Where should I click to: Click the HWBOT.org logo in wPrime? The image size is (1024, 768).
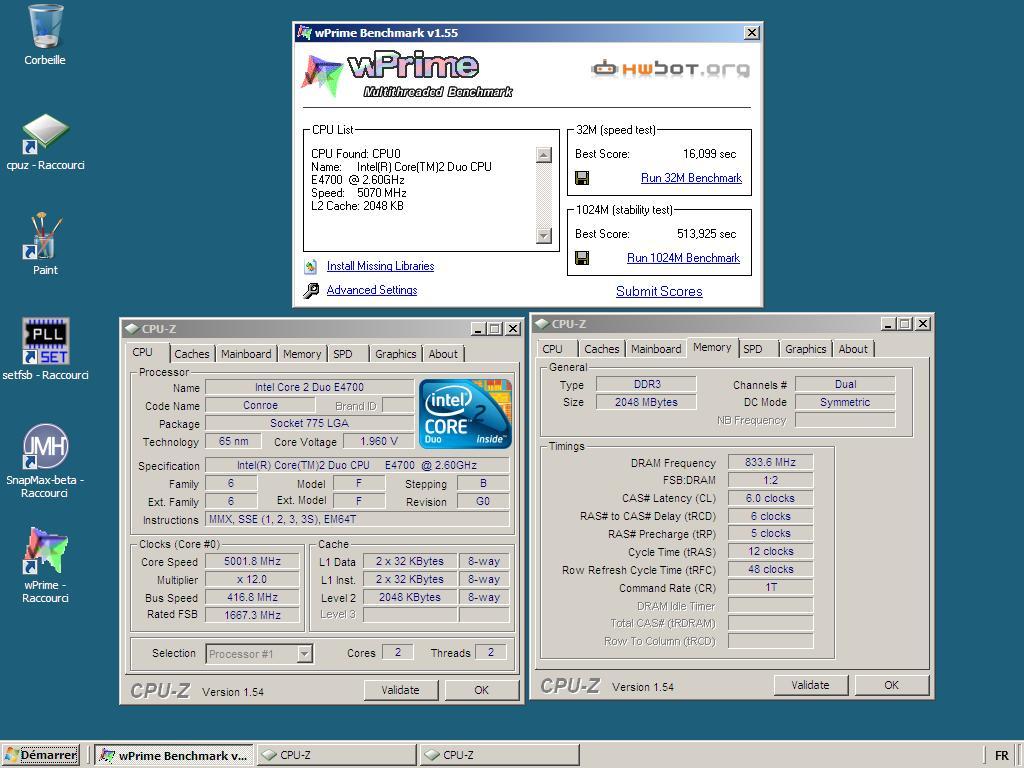click(x=670, y=69)
